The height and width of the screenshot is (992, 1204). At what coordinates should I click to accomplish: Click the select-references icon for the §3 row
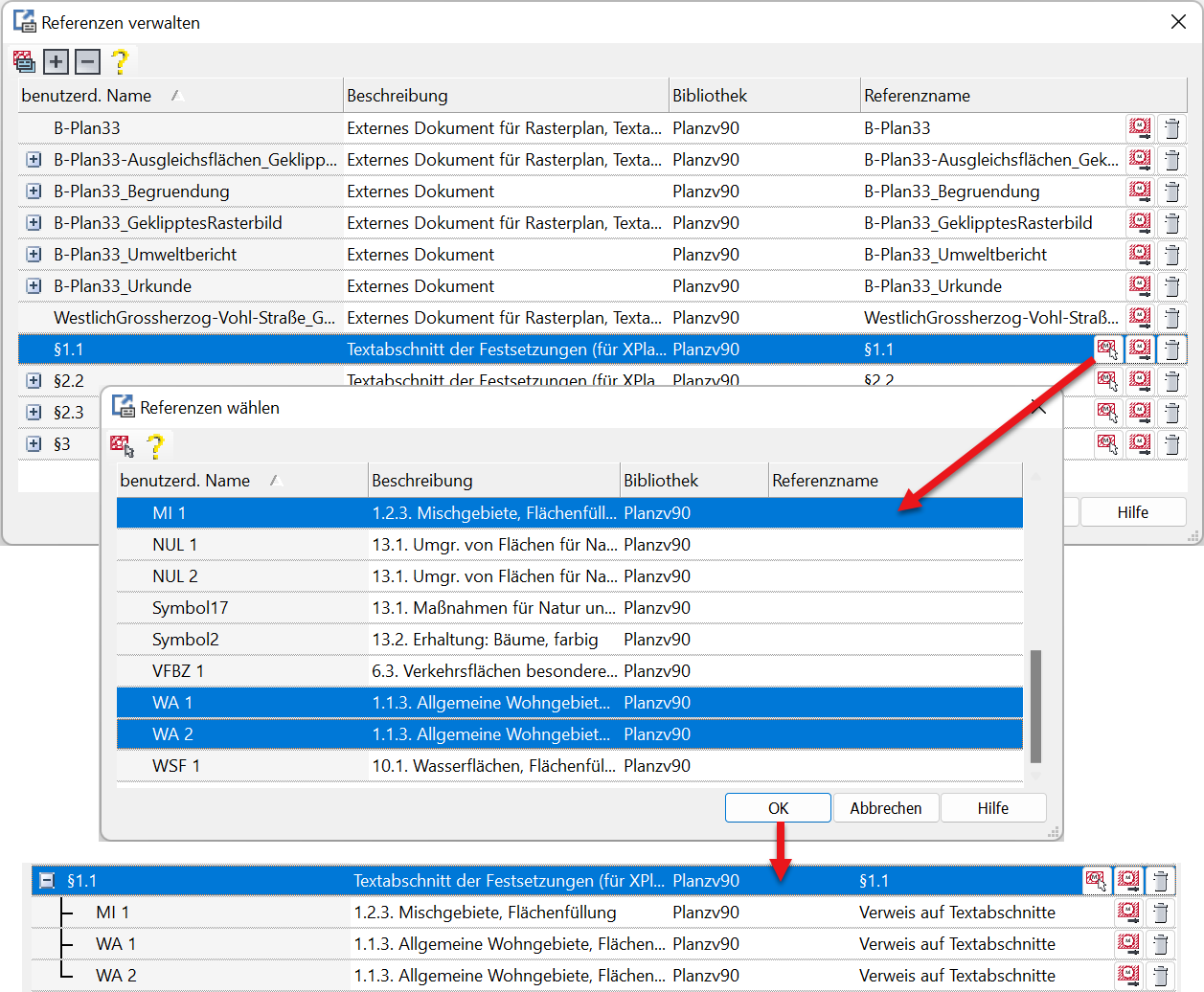(x=1107, y=444)
